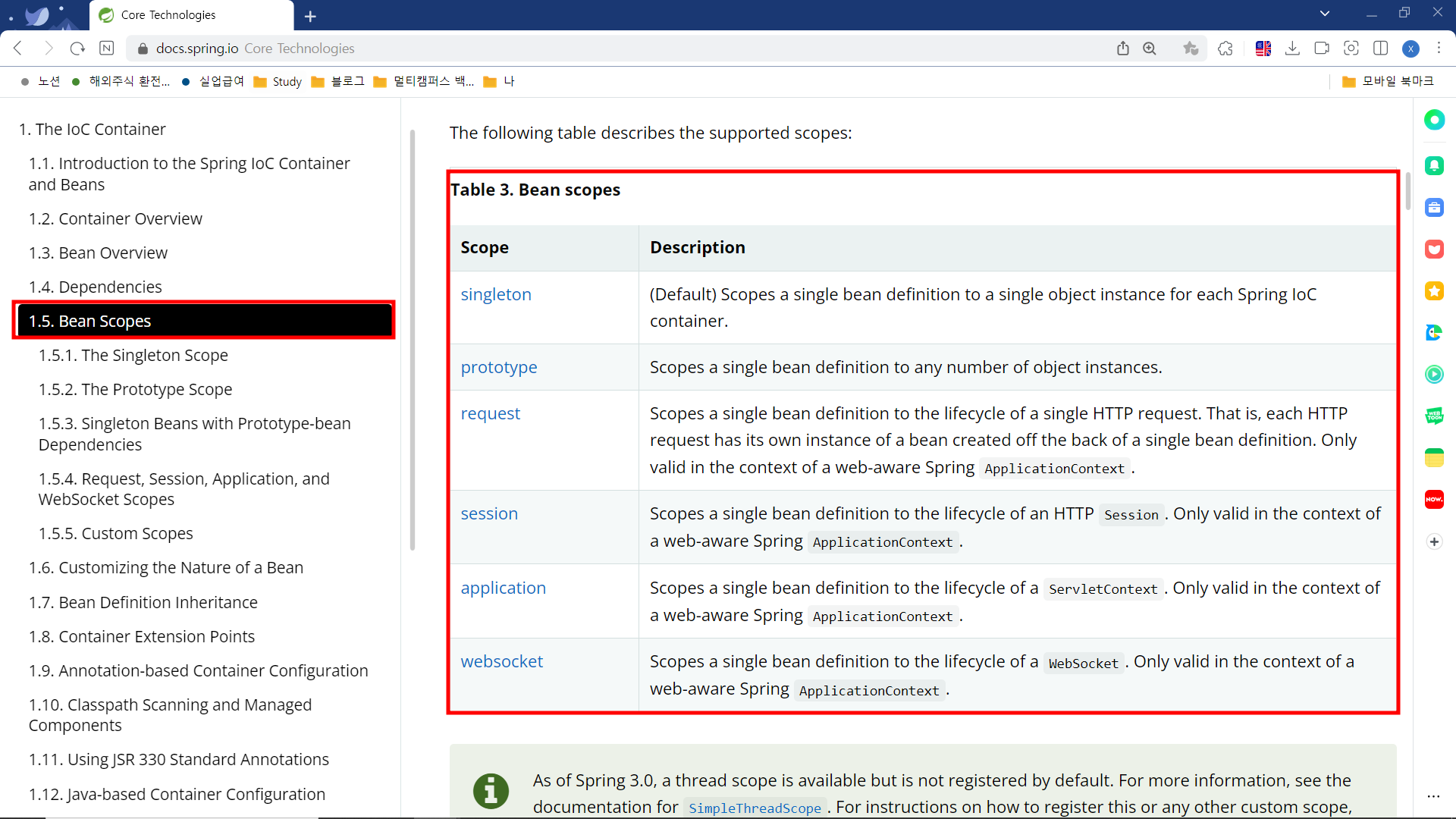The height and width of the screenshot is (819, 1456).
Task: Follow the websocket scope link
Action: click(501, 661)
